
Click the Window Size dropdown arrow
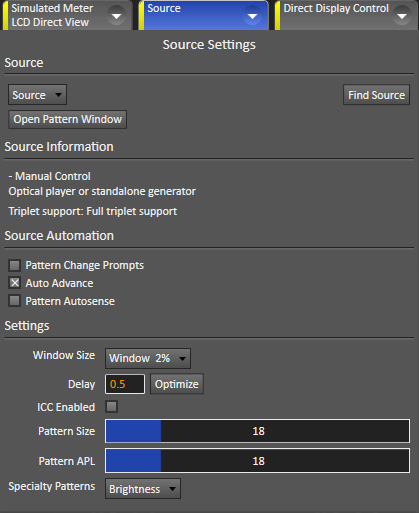[182, 359]
